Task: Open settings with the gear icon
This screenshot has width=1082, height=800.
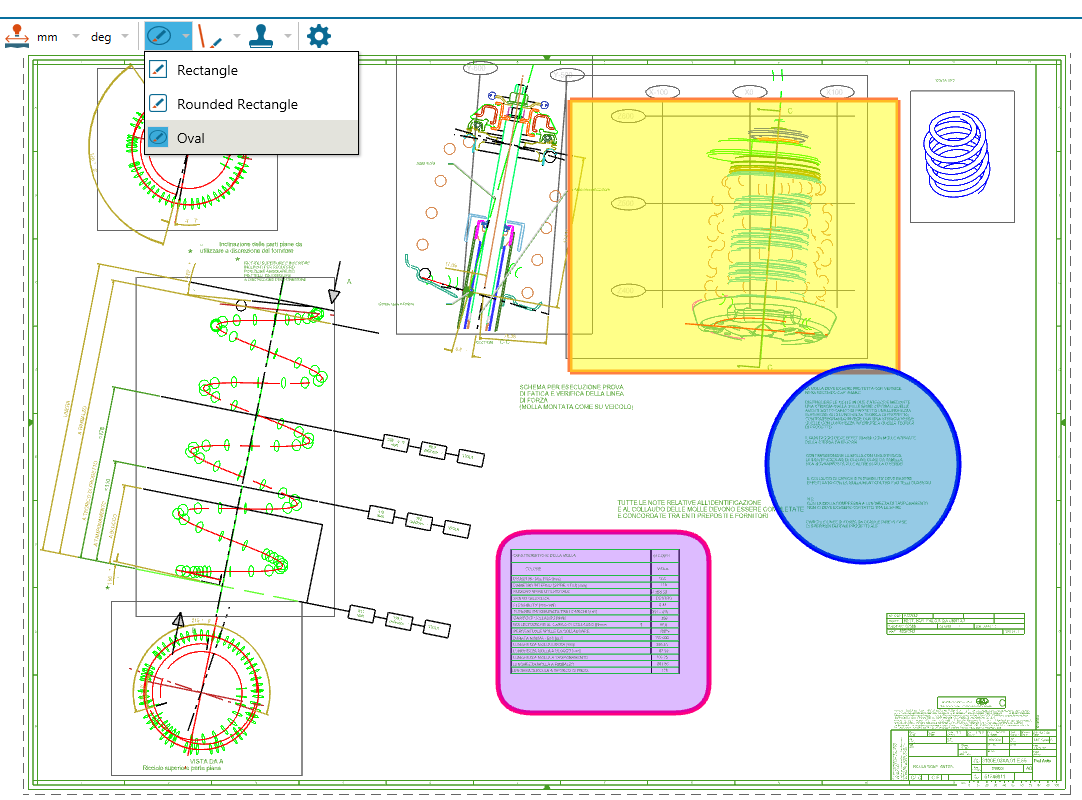Action: (319, 37)
